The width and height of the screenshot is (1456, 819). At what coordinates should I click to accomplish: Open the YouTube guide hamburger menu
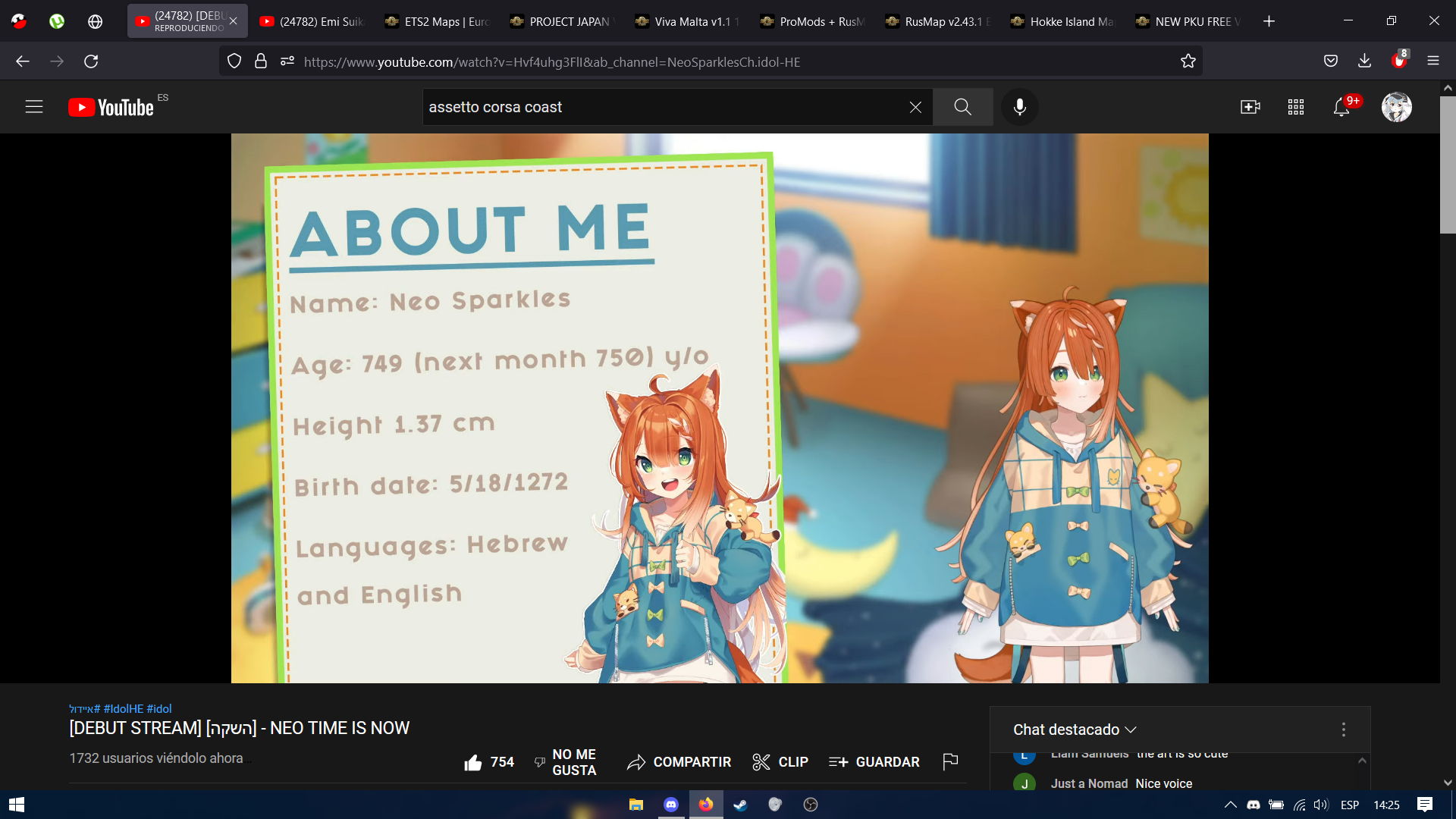(x=34, y=107)
